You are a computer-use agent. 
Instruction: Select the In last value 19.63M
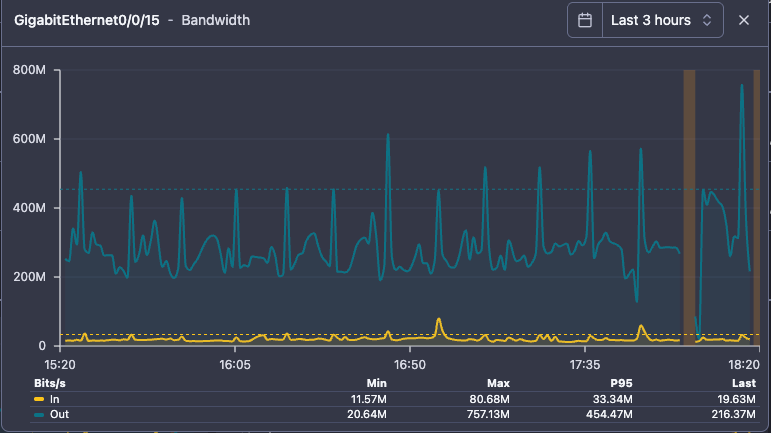[x=736, y=399]
